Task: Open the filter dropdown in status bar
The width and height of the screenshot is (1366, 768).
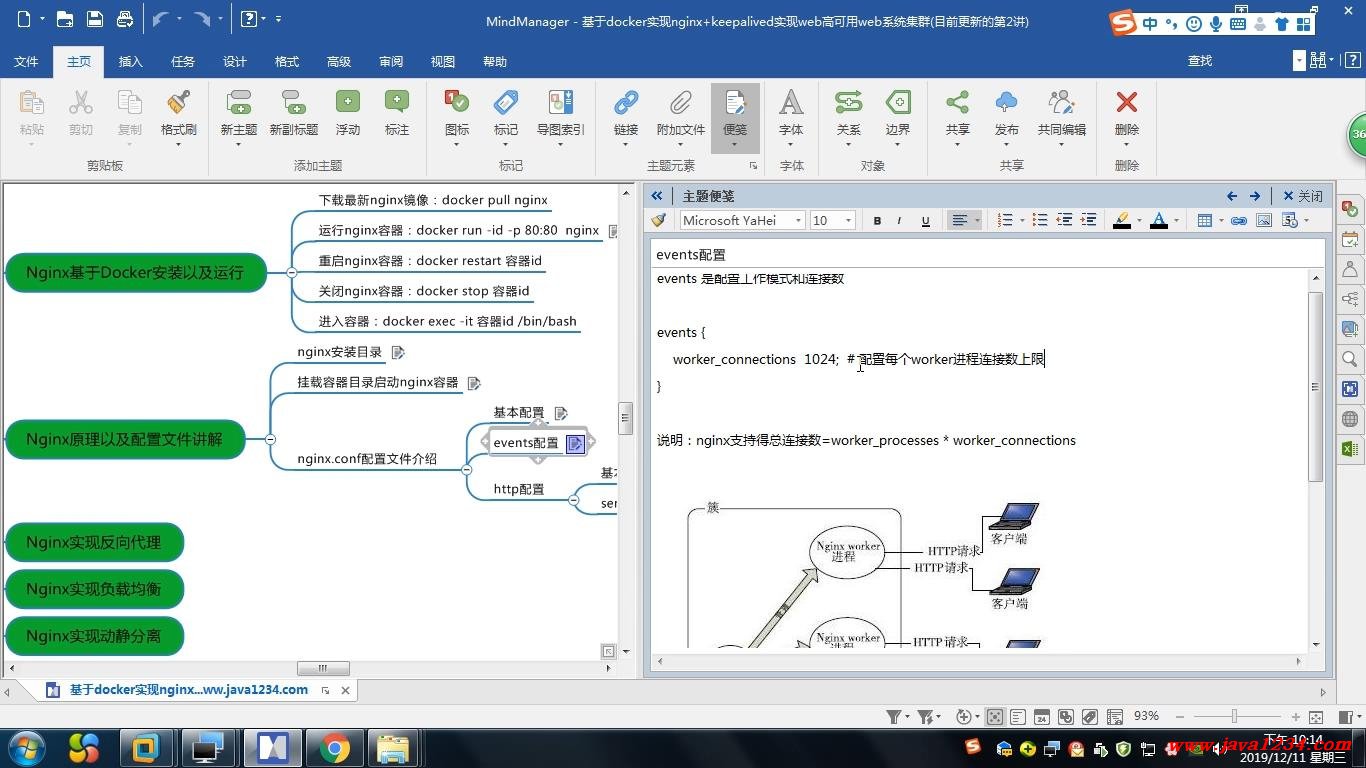Action: click(907, 717)
